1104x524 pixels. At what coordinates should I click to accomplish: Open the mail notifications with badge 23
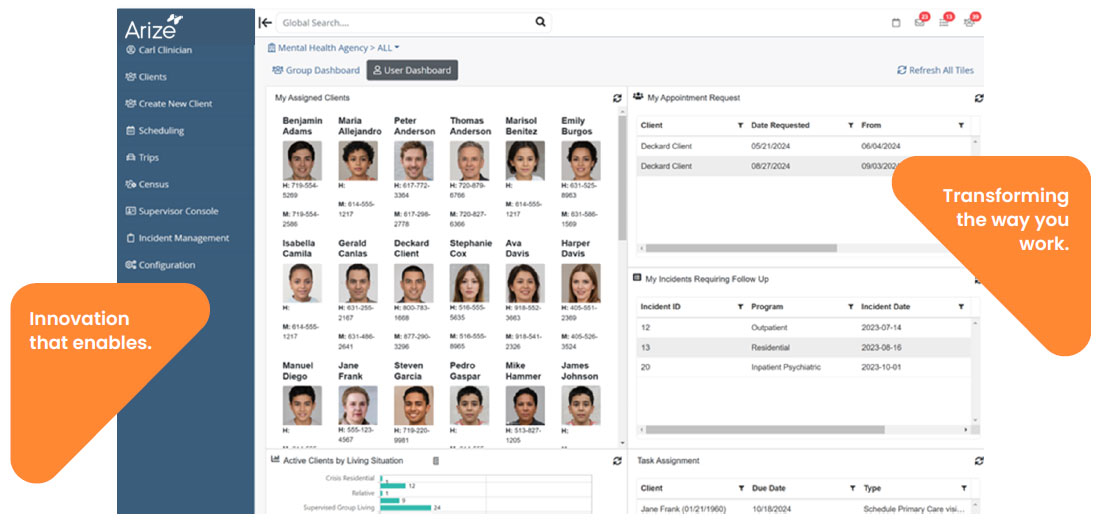click(920, 22)
